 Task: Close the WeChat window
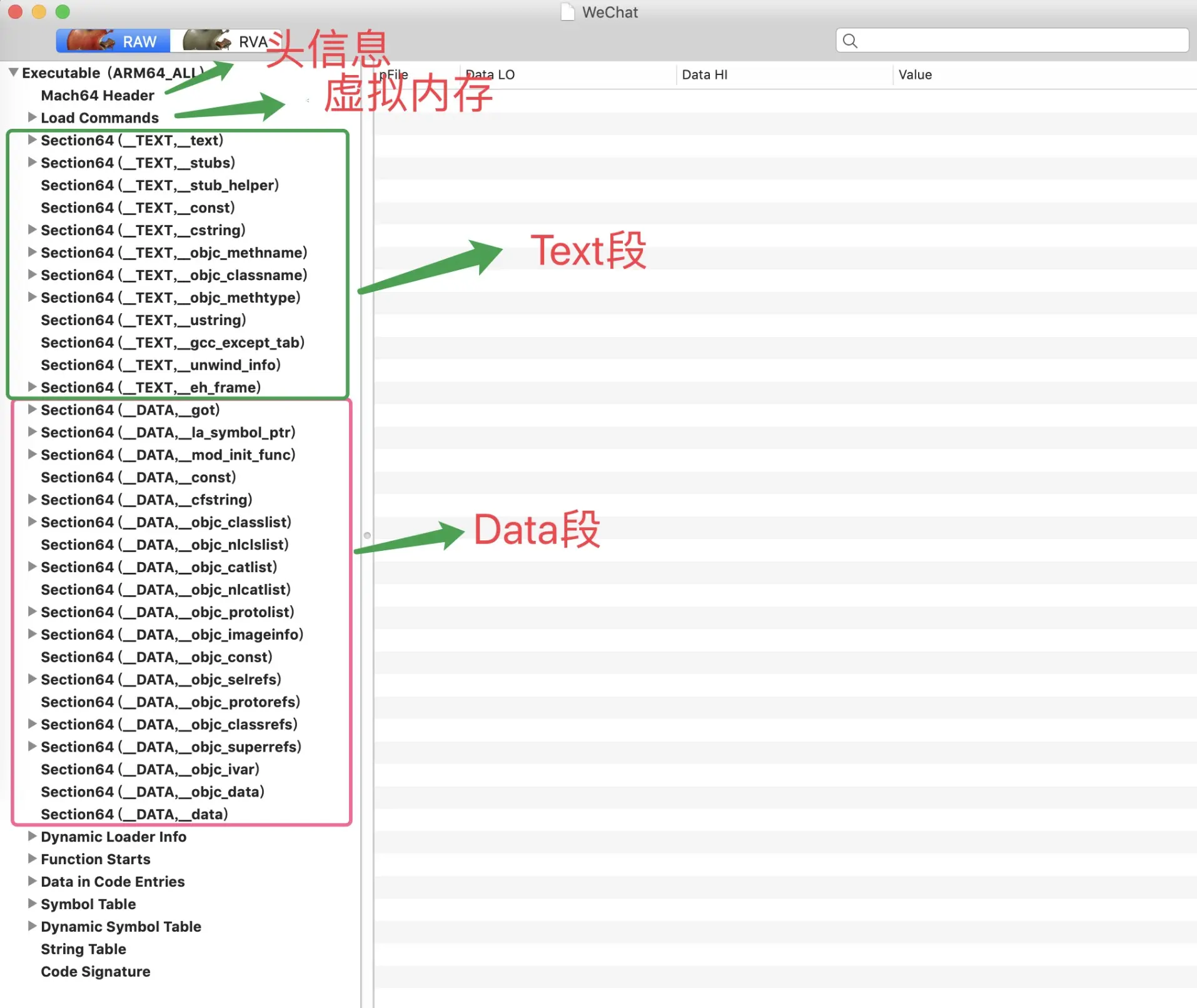(15, 11)
